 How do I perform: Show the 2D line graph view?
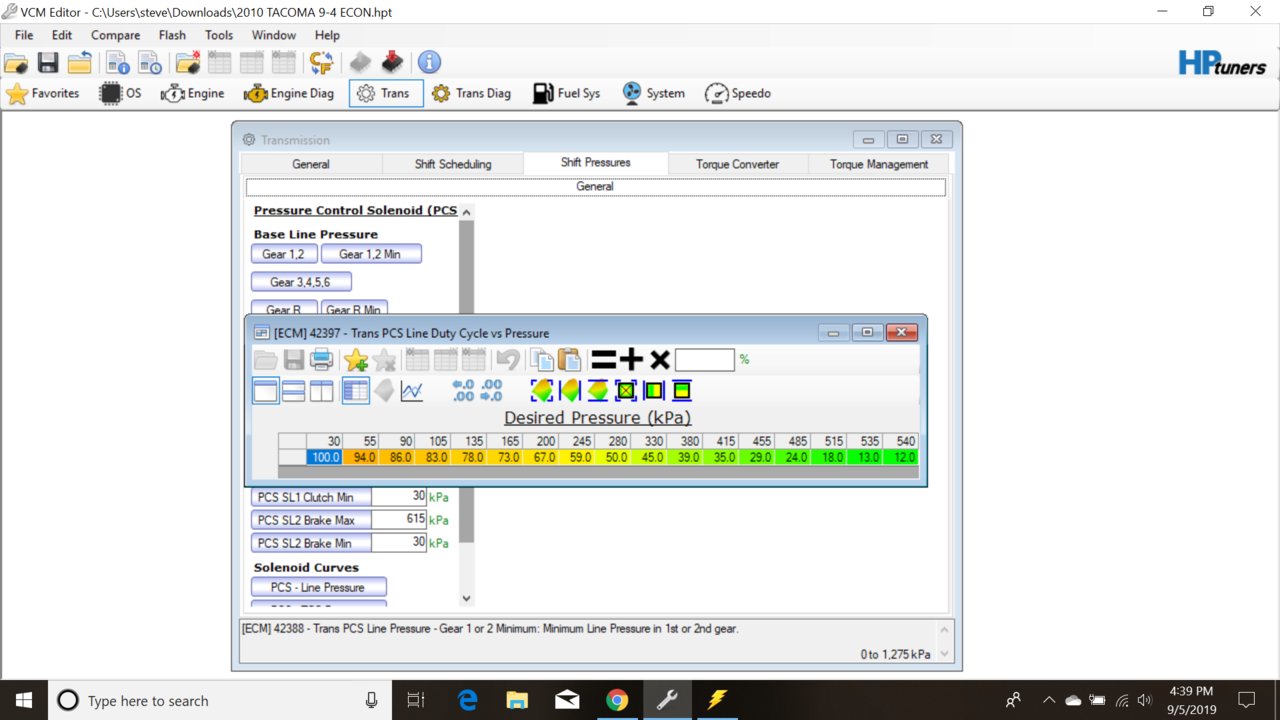tap(412, 391)
